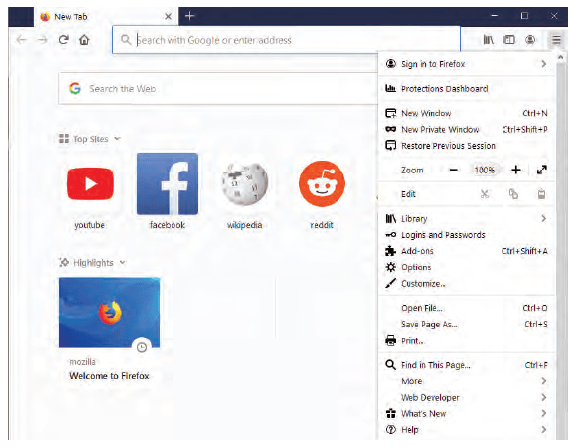Zoom out with the minus button

tap(454, 170)
